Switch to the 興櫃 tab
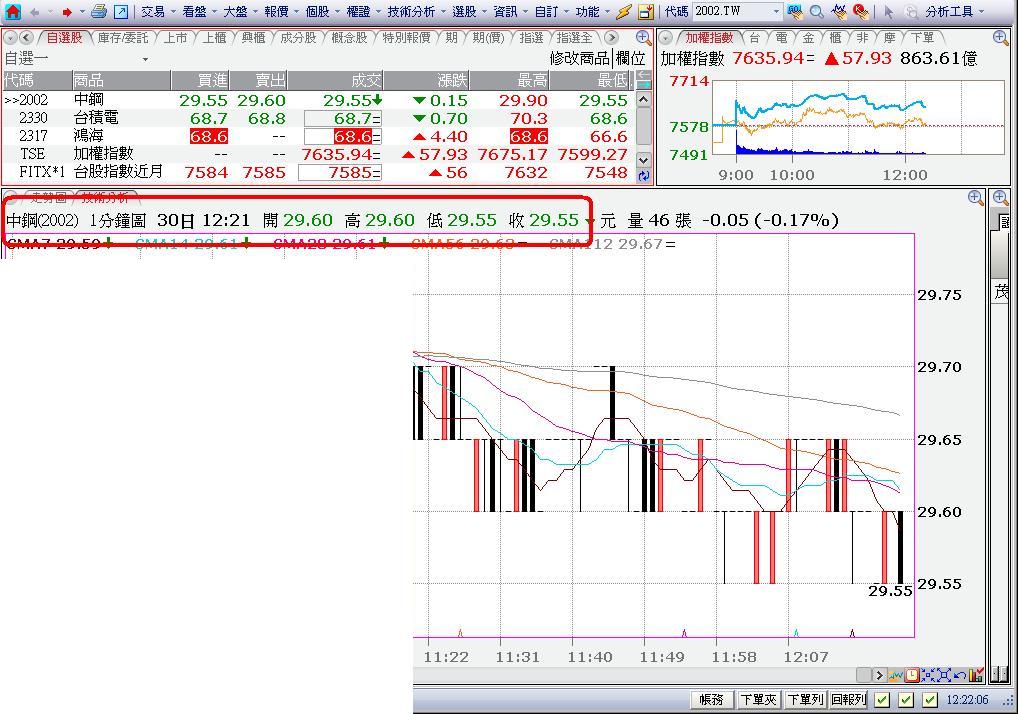Screen dimensions: 1018x714 (x=253, y=38)
